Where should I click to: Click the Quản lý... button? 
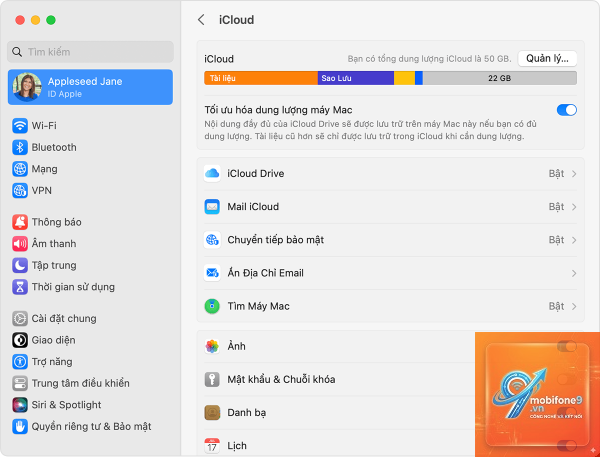point(547,59)
